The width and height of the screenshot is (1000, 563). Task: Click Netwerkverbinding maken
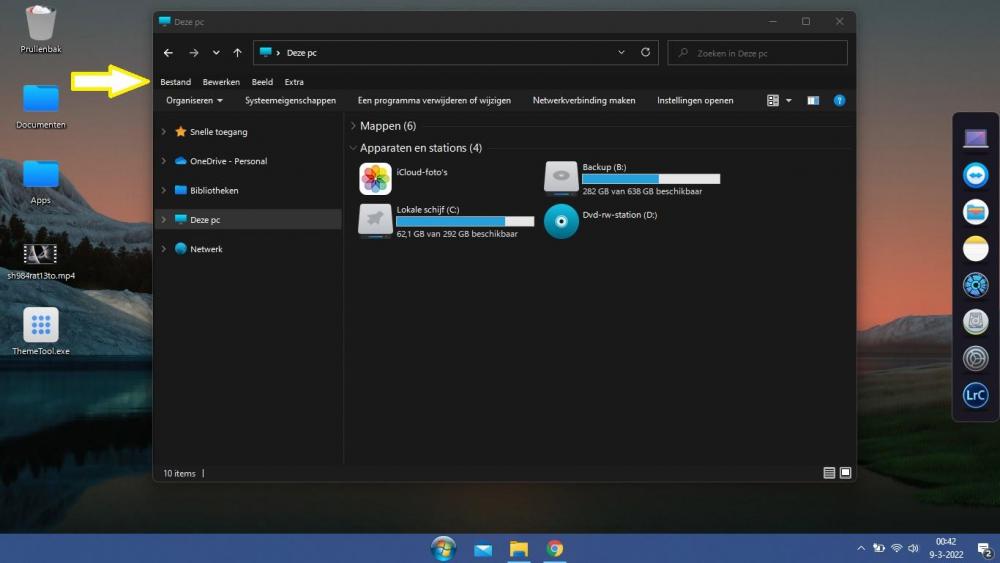(583, 100)
